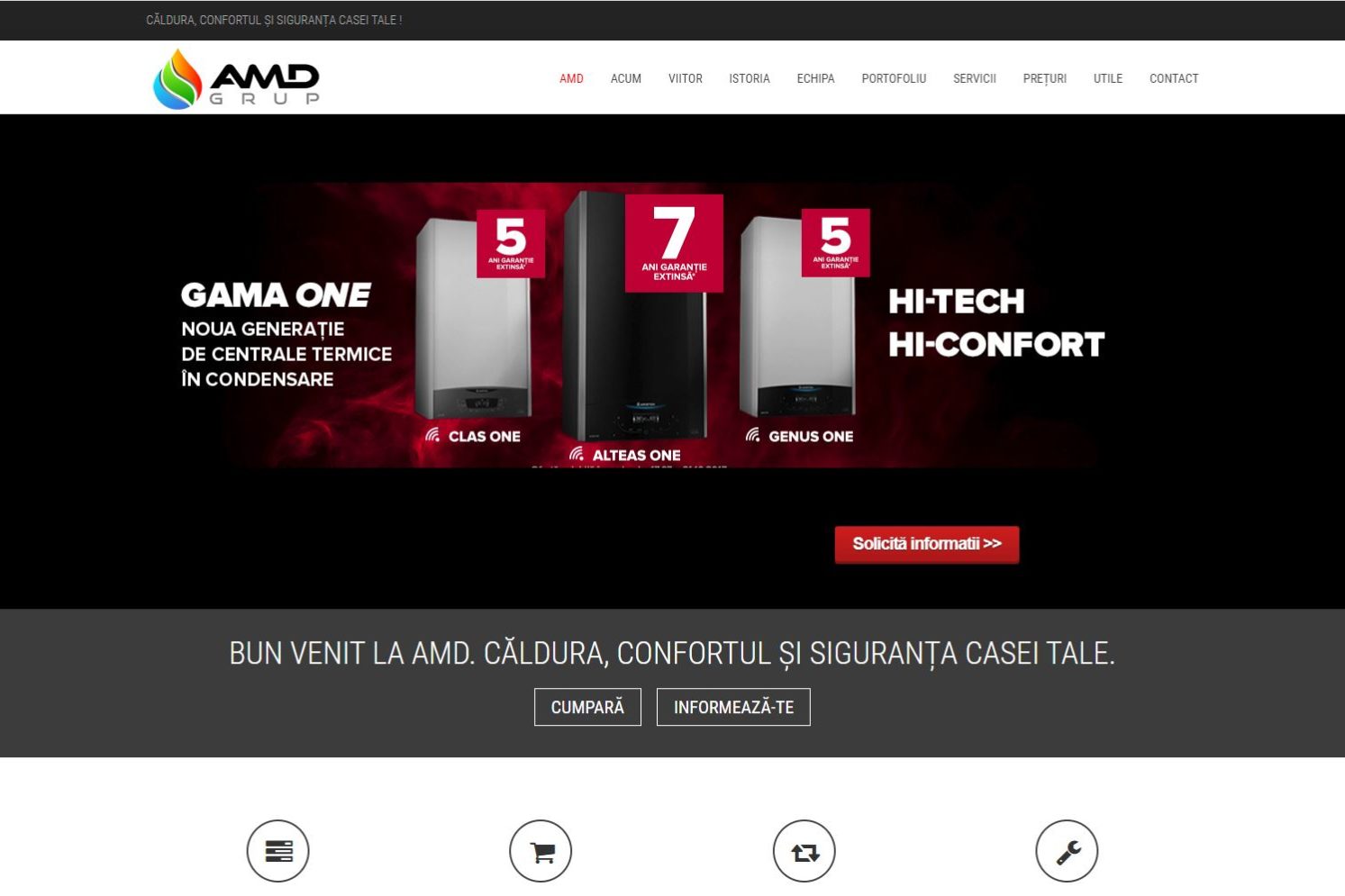The image size is (1345, 896).
Task: Go to the VIITOR page
Action: pos(686,78)
